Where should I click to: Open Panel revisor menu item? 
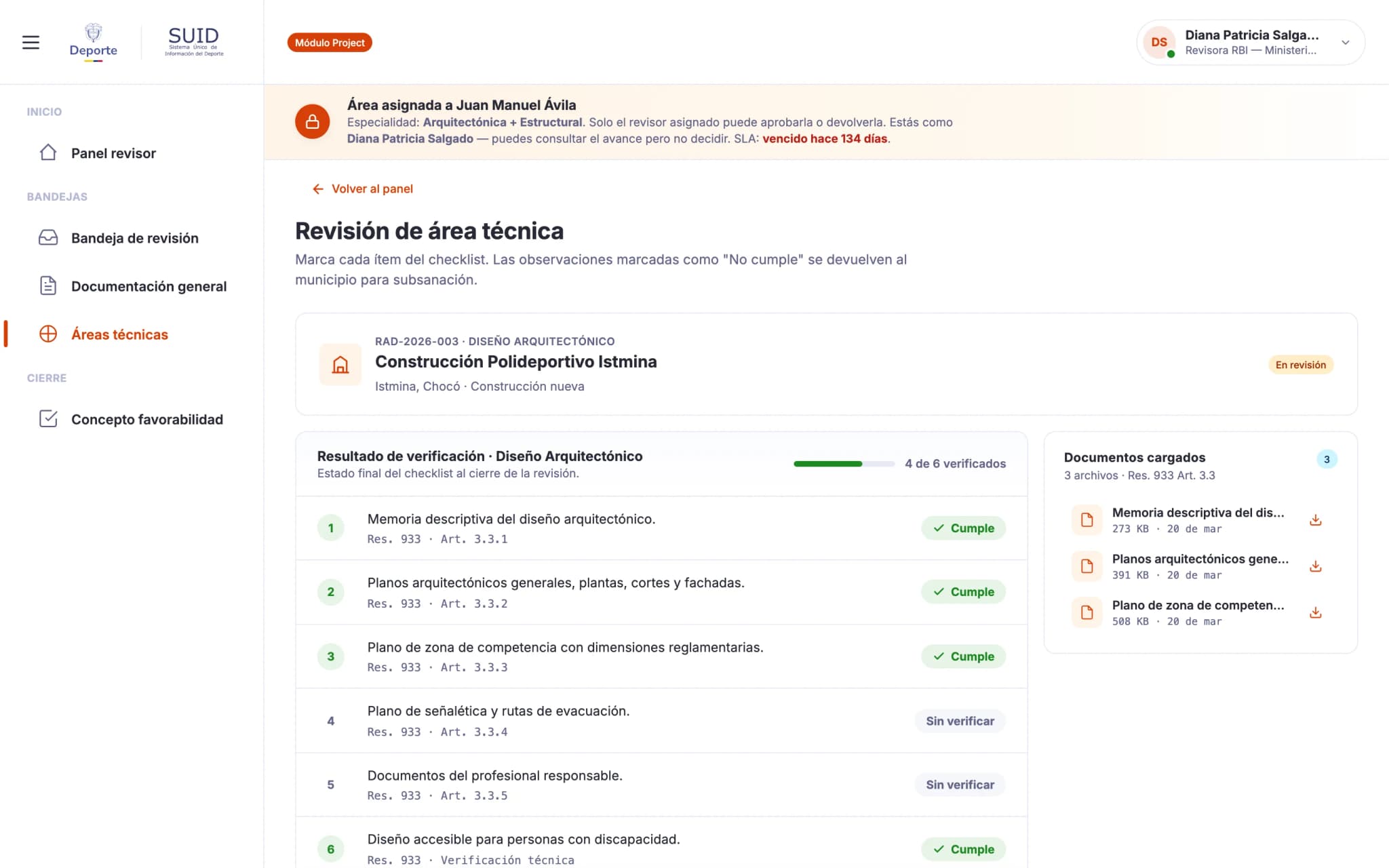[132, 153]
